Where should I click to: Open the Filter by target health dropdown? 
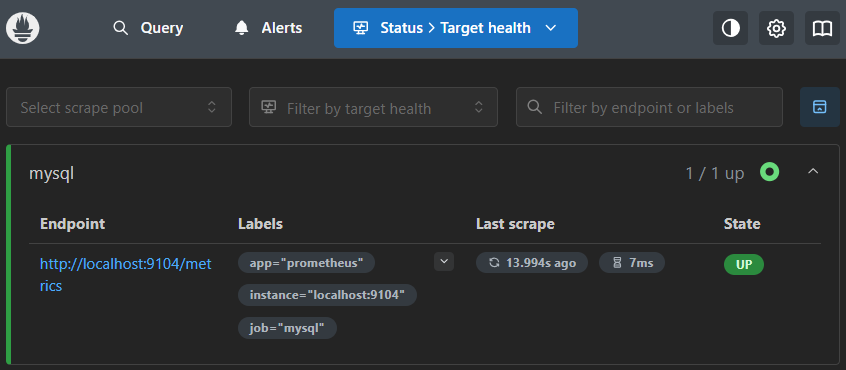[x=373, y=107]
